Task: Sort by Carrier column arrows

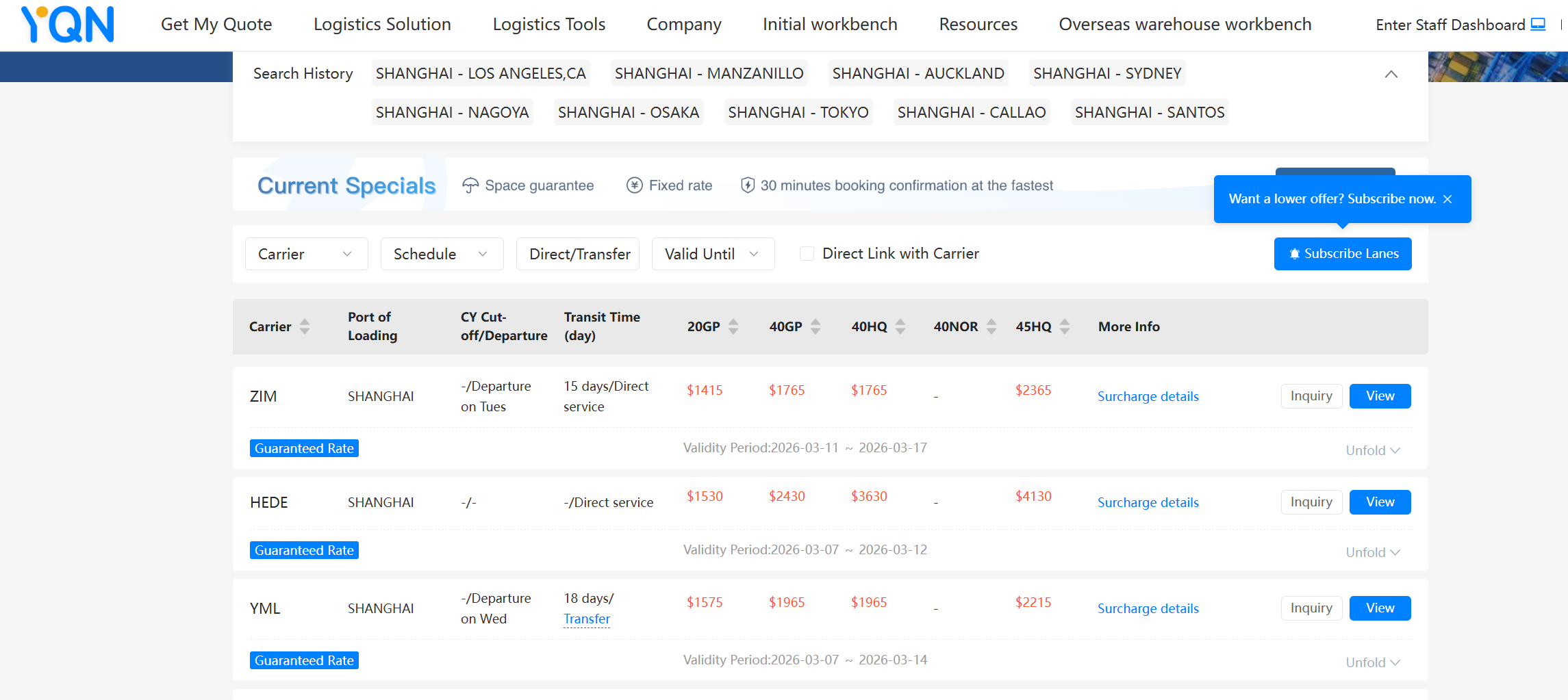Action: [305, 326]
